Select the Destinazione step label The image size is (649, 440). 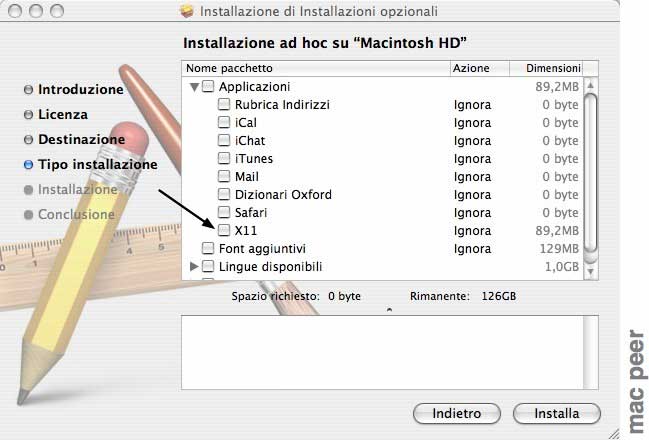pyautogui.click(x=82, y=139)
